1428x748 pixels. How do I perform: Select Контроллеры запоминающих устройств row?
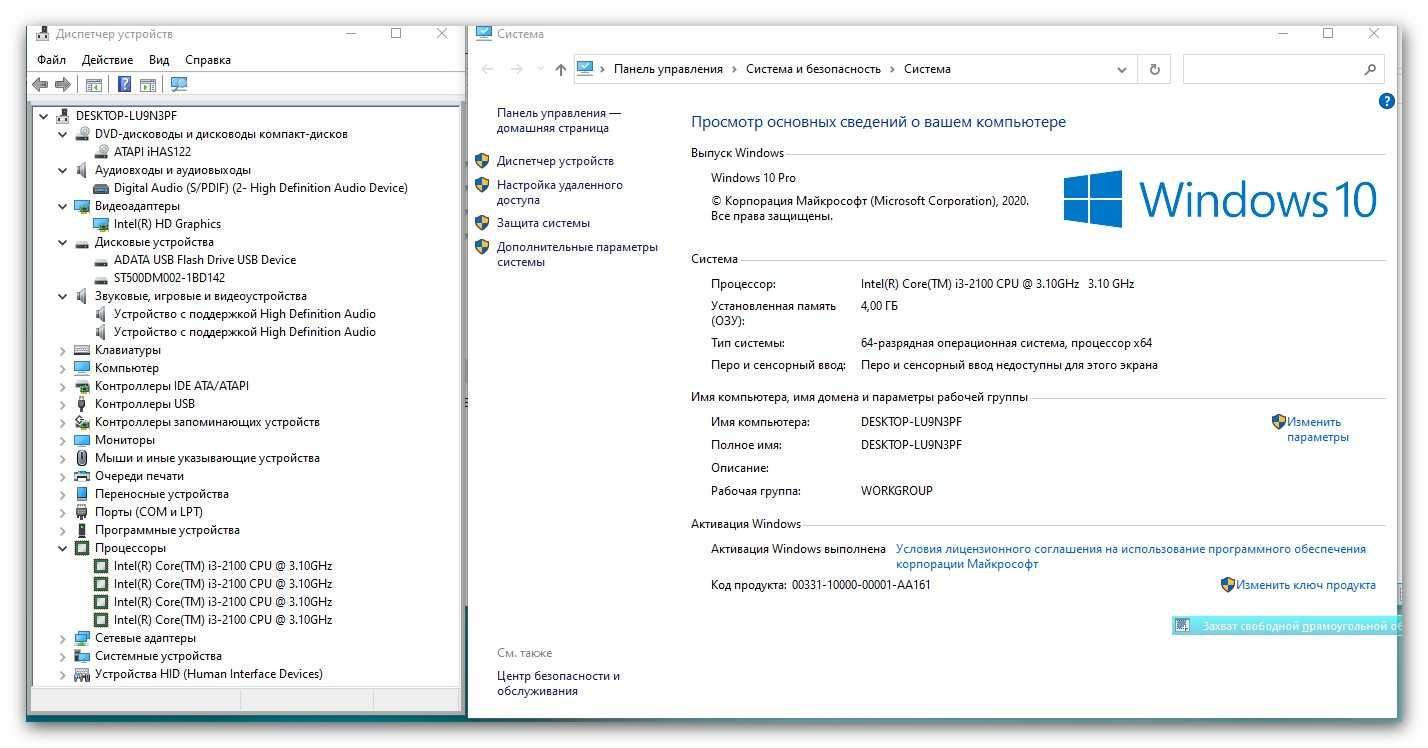tap(207, 422)
